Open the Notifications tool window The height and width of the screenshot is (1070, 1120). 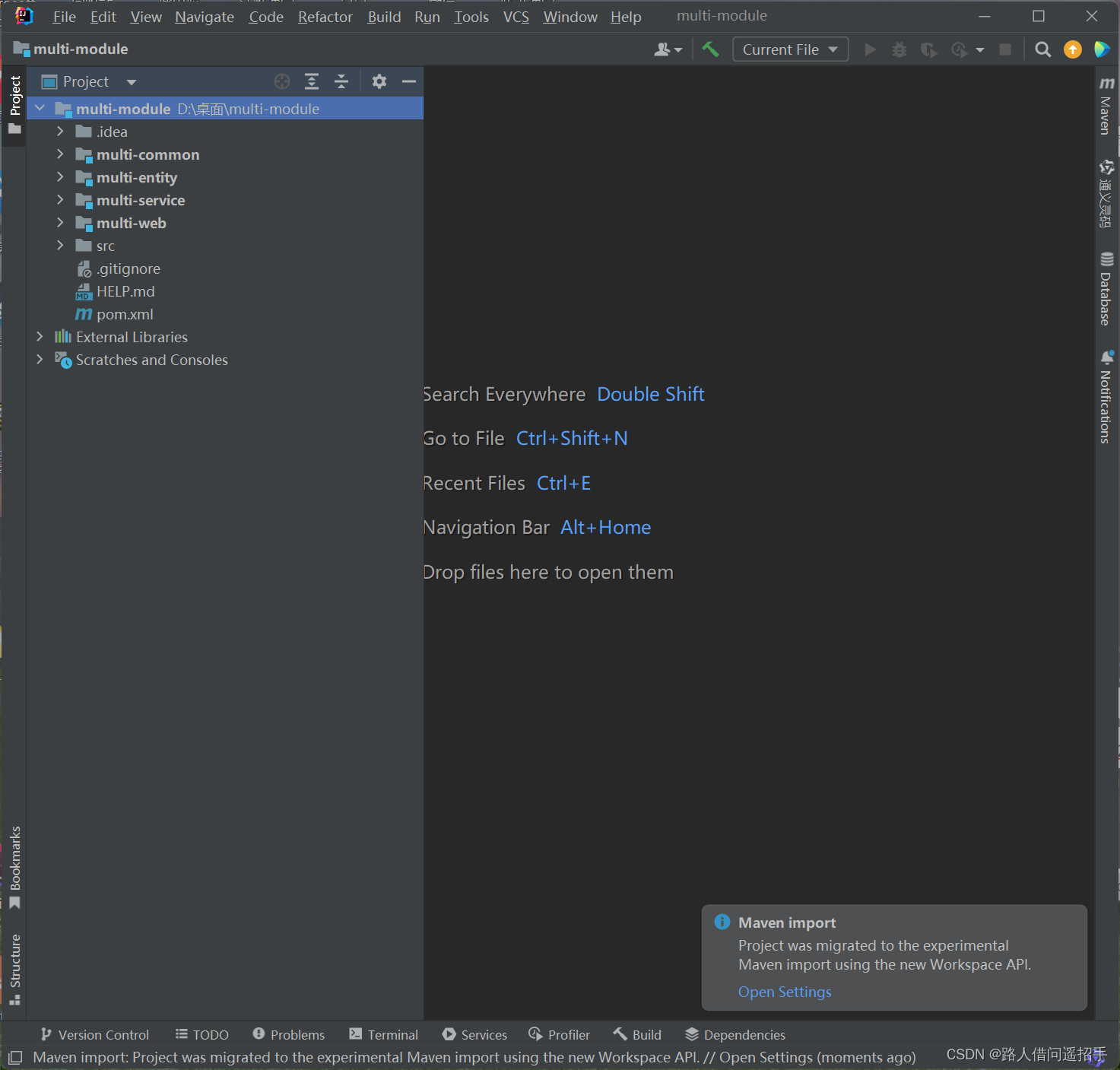1106,397
